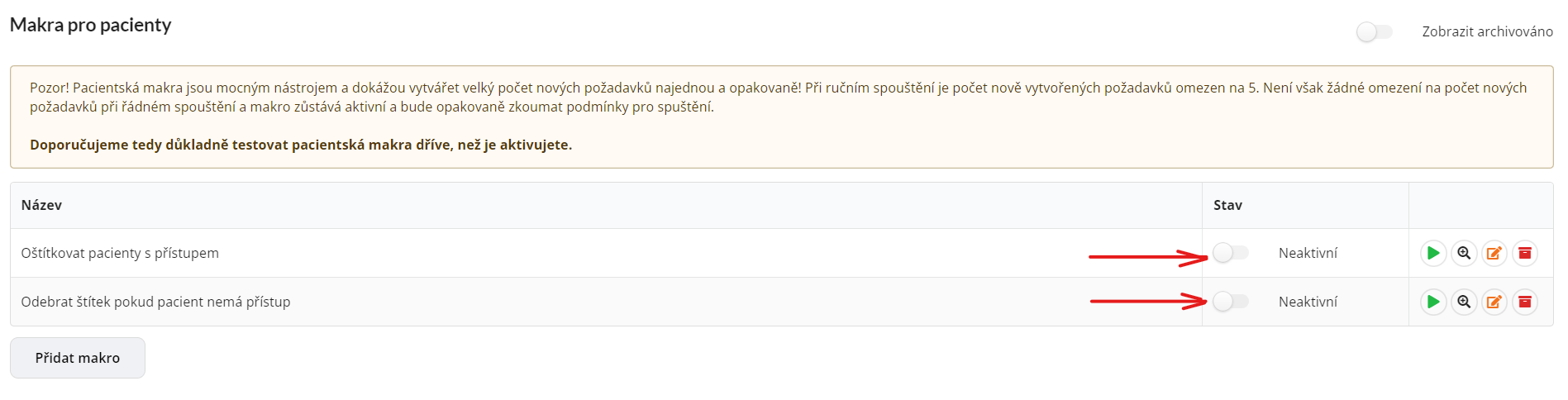Click 'Neaktivní' label in the second macro row

[x=1308, y=302]
